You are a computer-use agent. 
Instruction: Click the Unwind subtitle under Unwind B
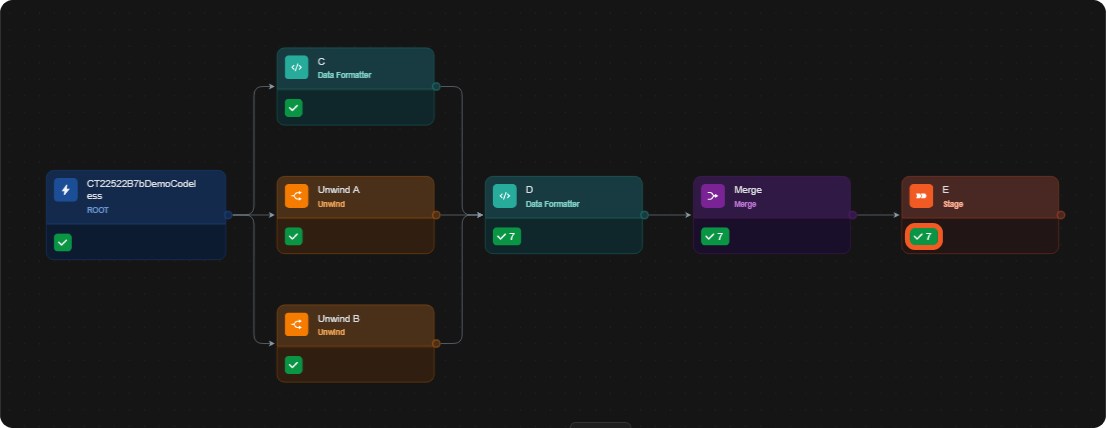tap(331, 332)
